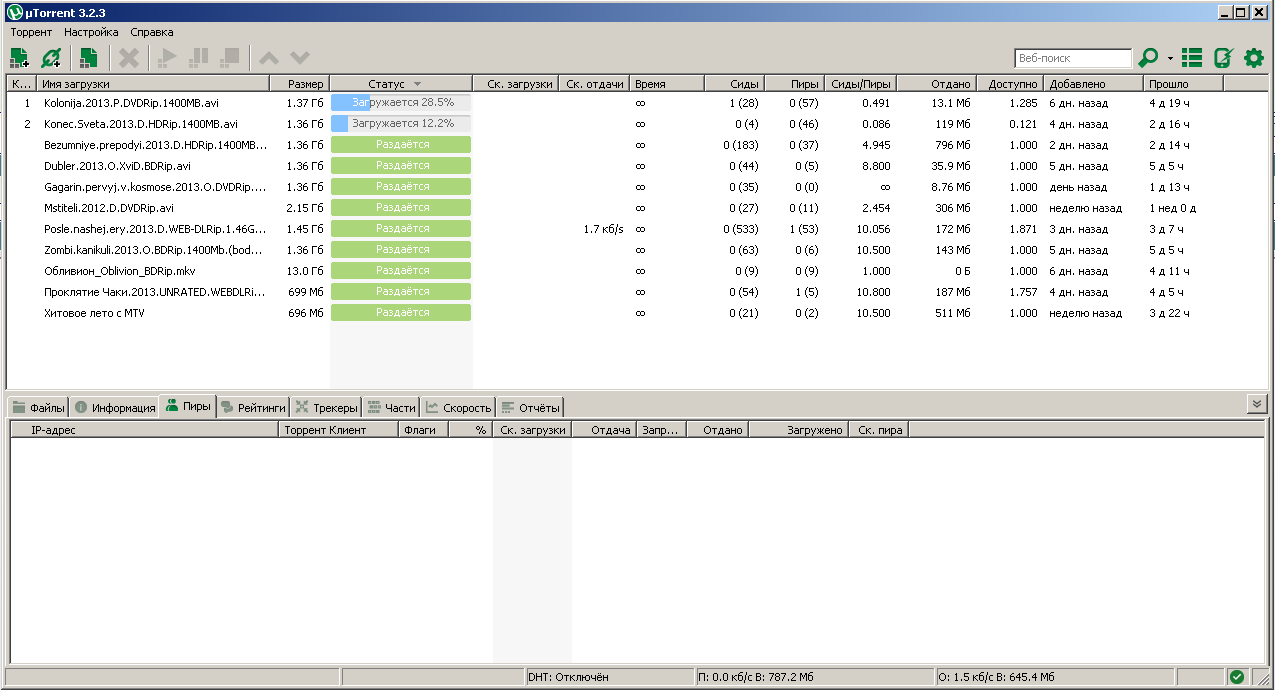
Task: Select torrent Обливион_Oblivion_BDRip.mkv
Action: [119, 270]
